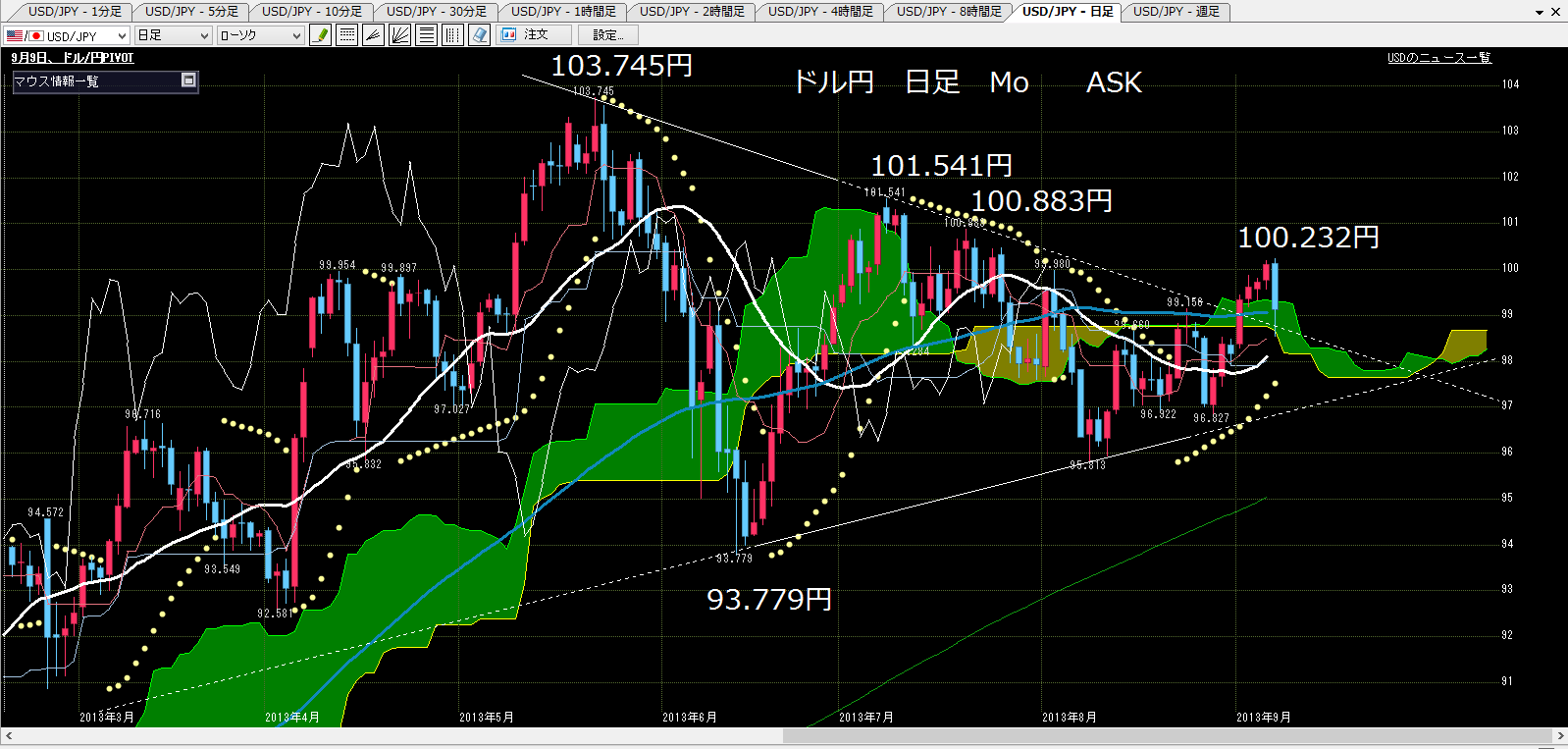Click the scrollbar left arrow
The image size is (1568, 749).
coord(8,735)
